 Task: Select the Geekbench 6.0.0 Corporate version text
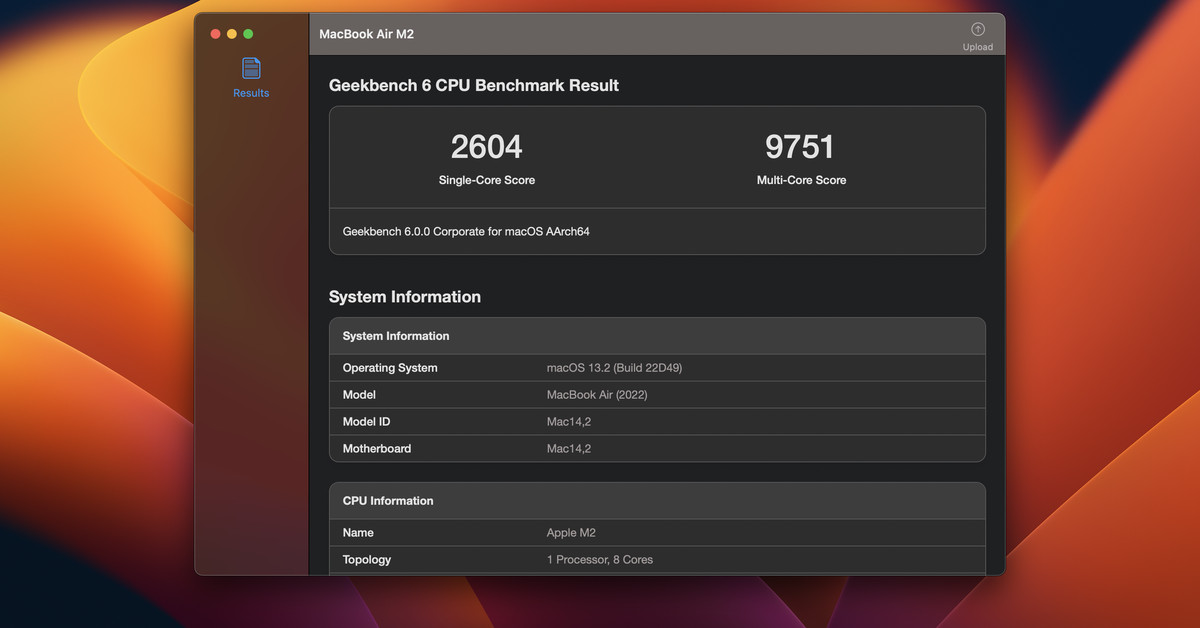point(467,231)
